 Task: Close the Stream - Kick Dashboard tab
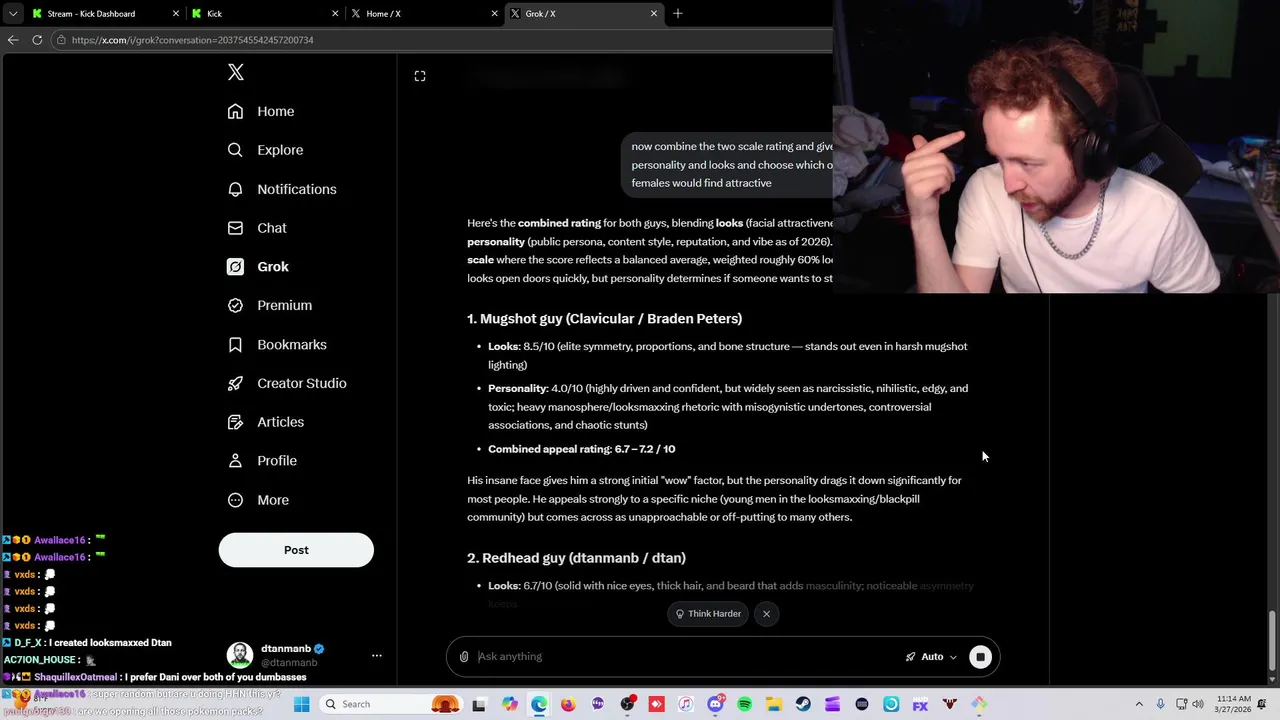pyautogui.click(x=176, y=13)
